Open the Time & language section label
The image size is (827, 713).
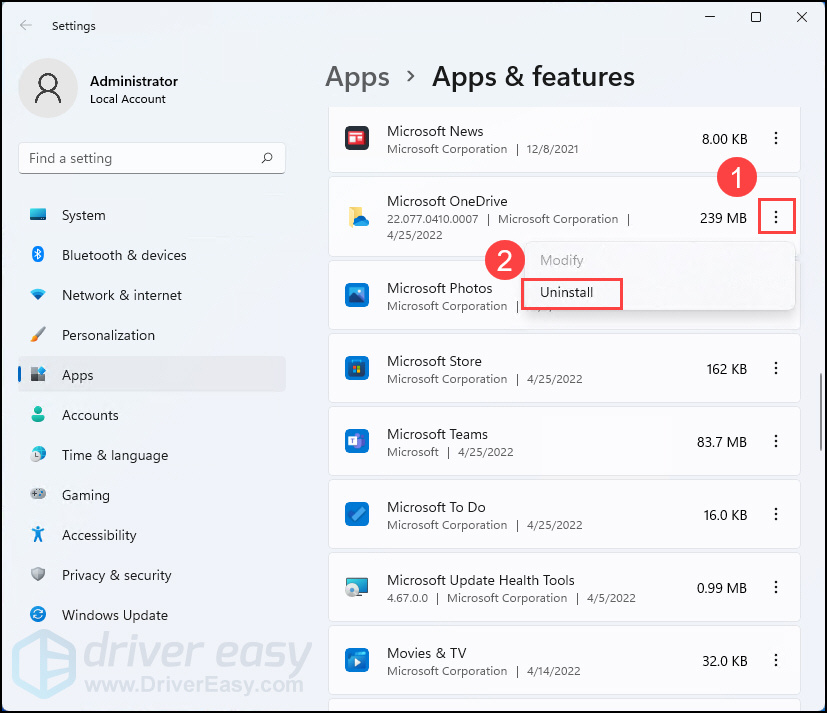point(115,455)
